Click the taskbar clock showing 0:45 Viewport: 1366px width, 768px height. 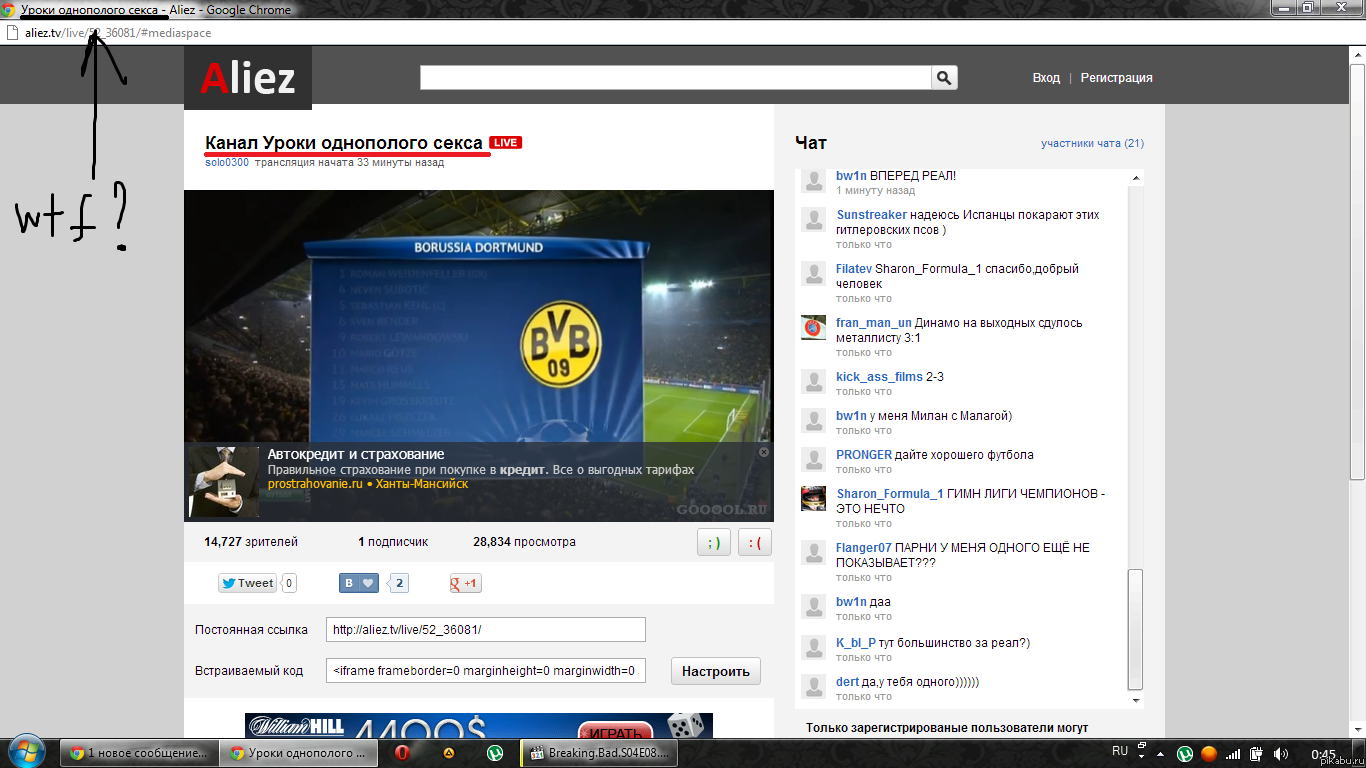(x=1323, y=753)
